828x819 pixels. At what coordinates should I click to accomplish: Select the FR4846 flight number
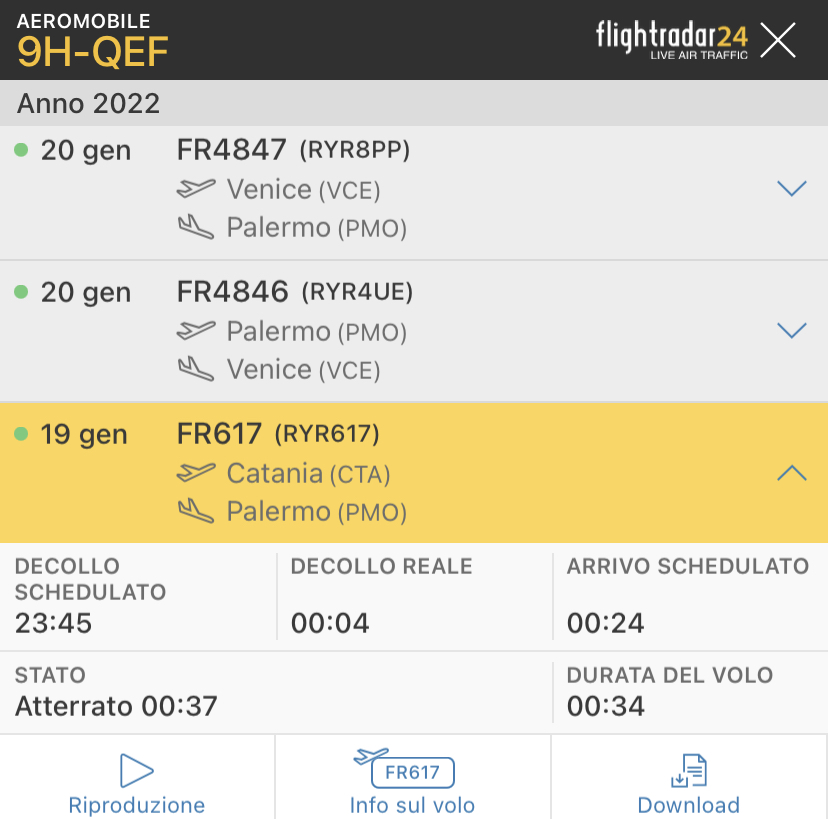tap(232, 292)
